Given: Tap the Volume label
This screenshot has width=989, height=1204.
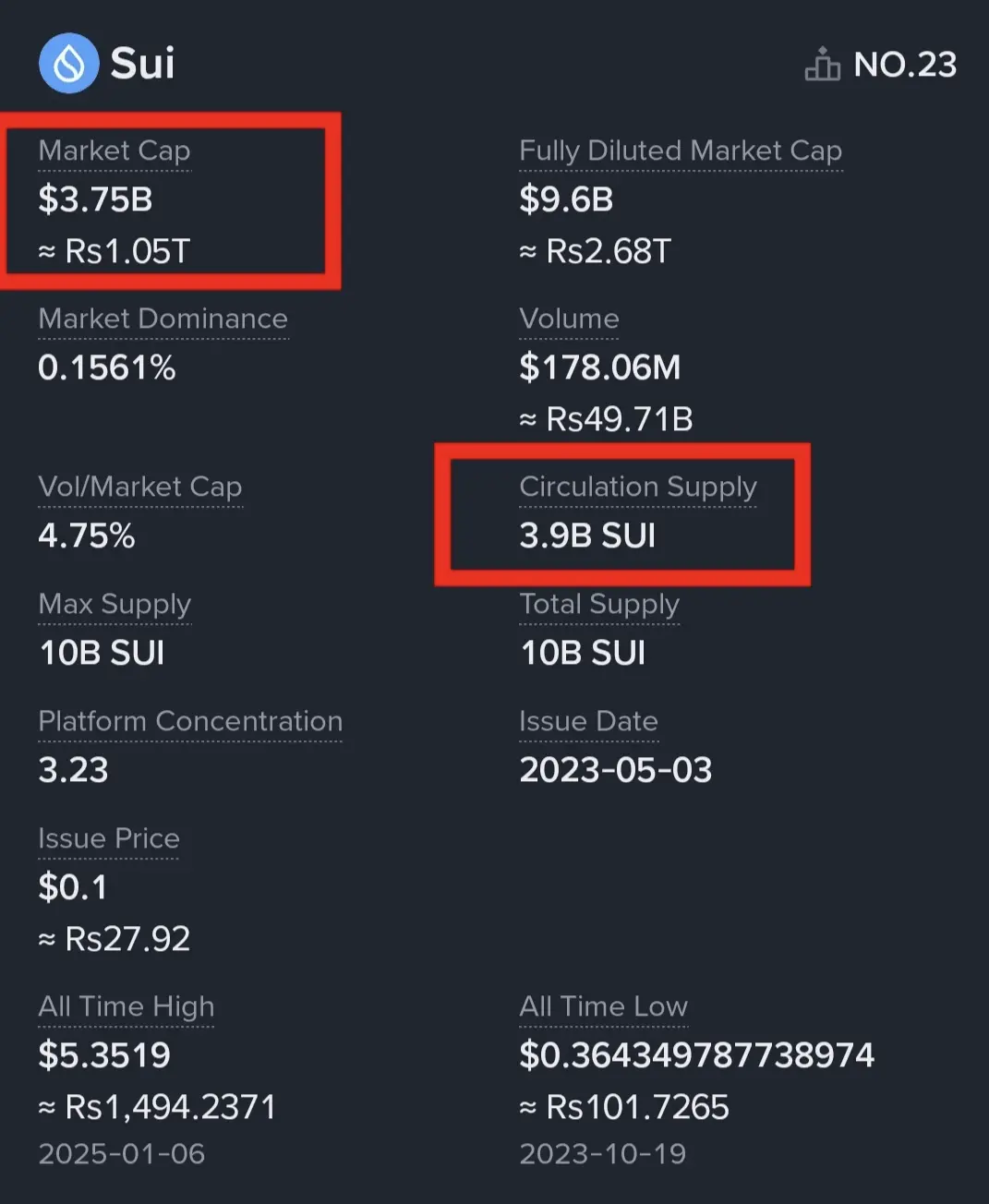Looking at the screenshot, I should click(569, 319).
